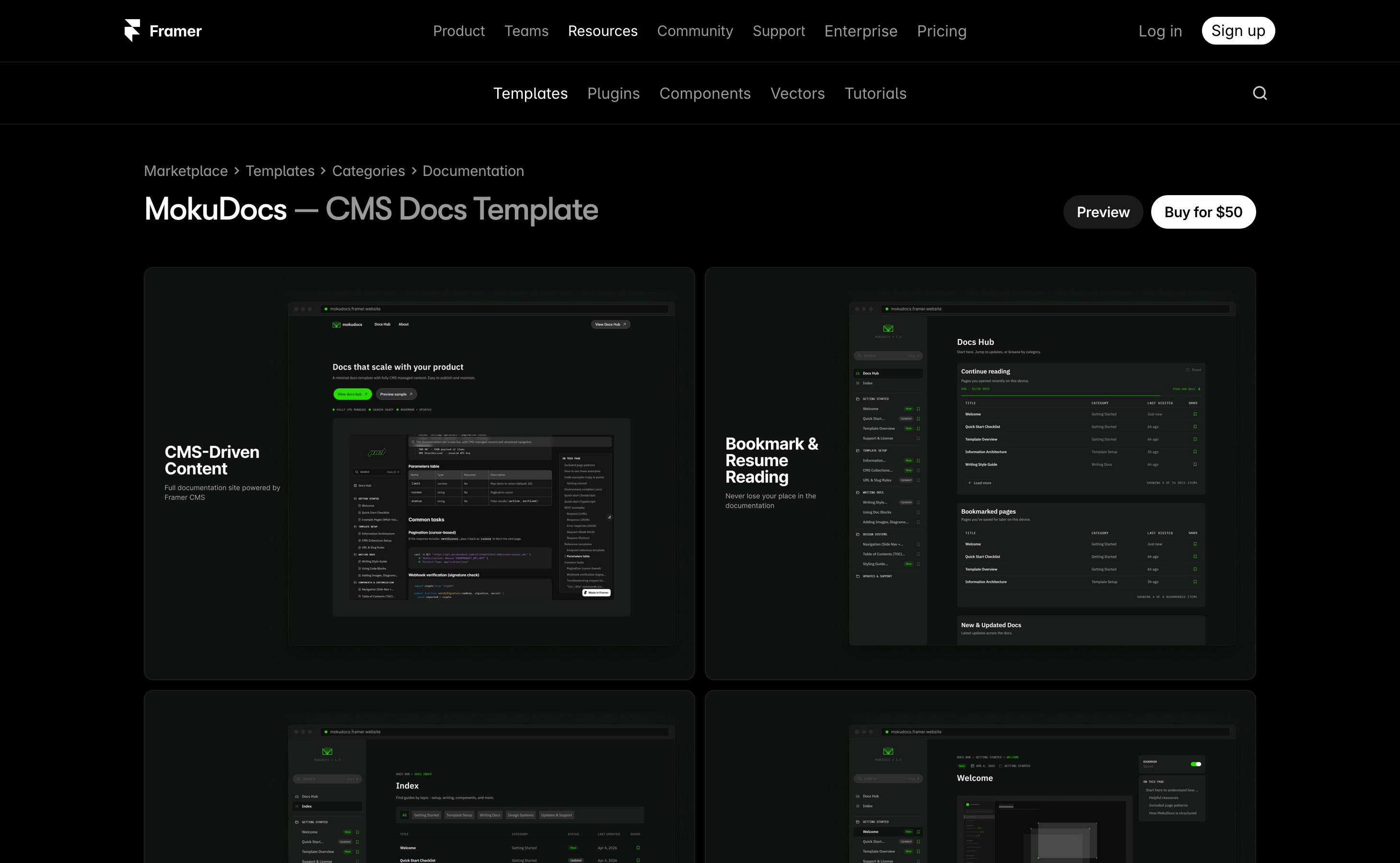The image size is (1400, 863).
Task: Click the Categories breadcrumb link
Action: [369, 171]
